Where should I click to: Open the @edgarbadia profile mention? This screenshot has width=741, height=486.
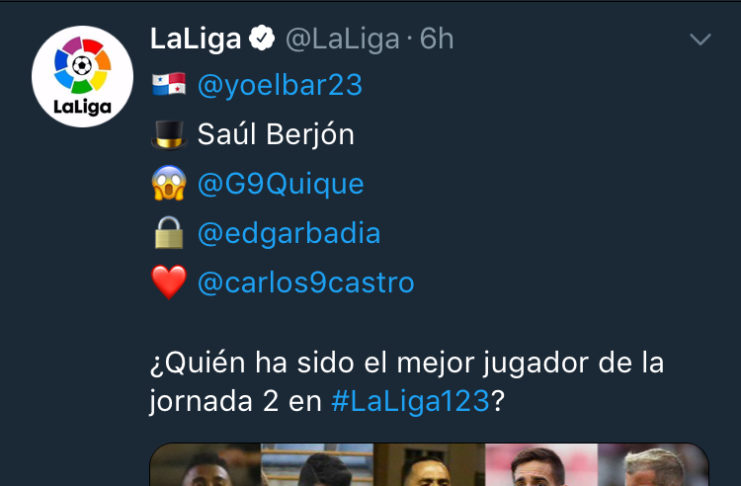(x=289, y=233)
